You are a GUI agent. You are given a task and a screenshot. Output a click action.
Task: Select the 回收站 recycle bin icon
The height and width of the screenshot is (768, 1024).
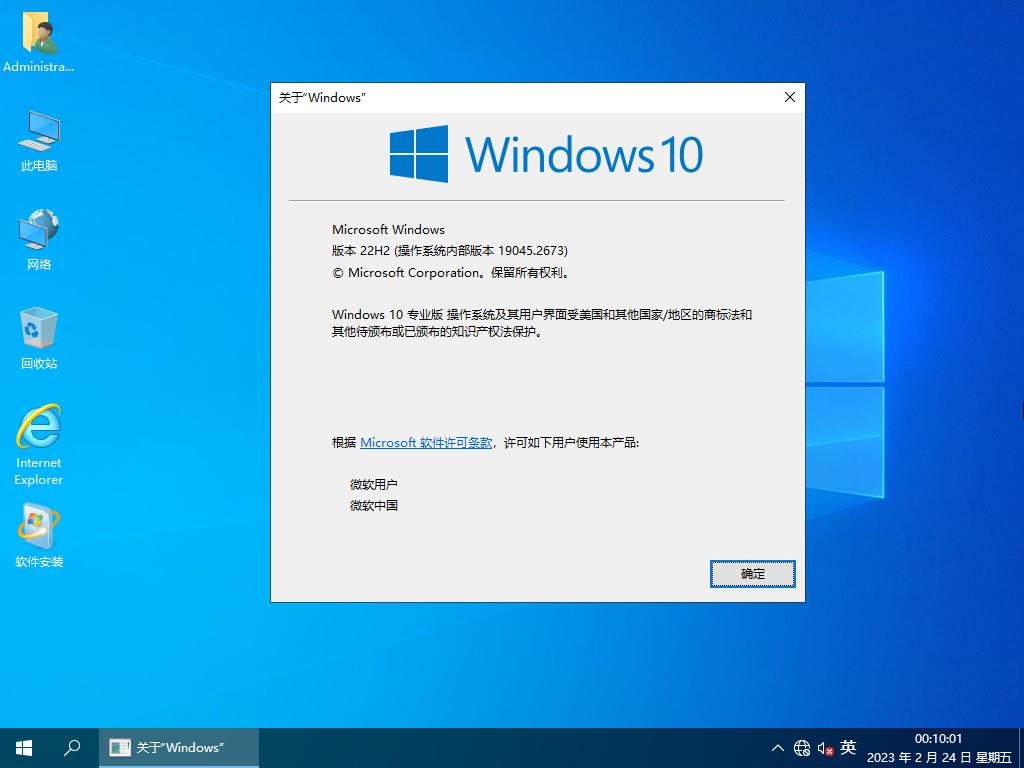click(x=39, y=337)
